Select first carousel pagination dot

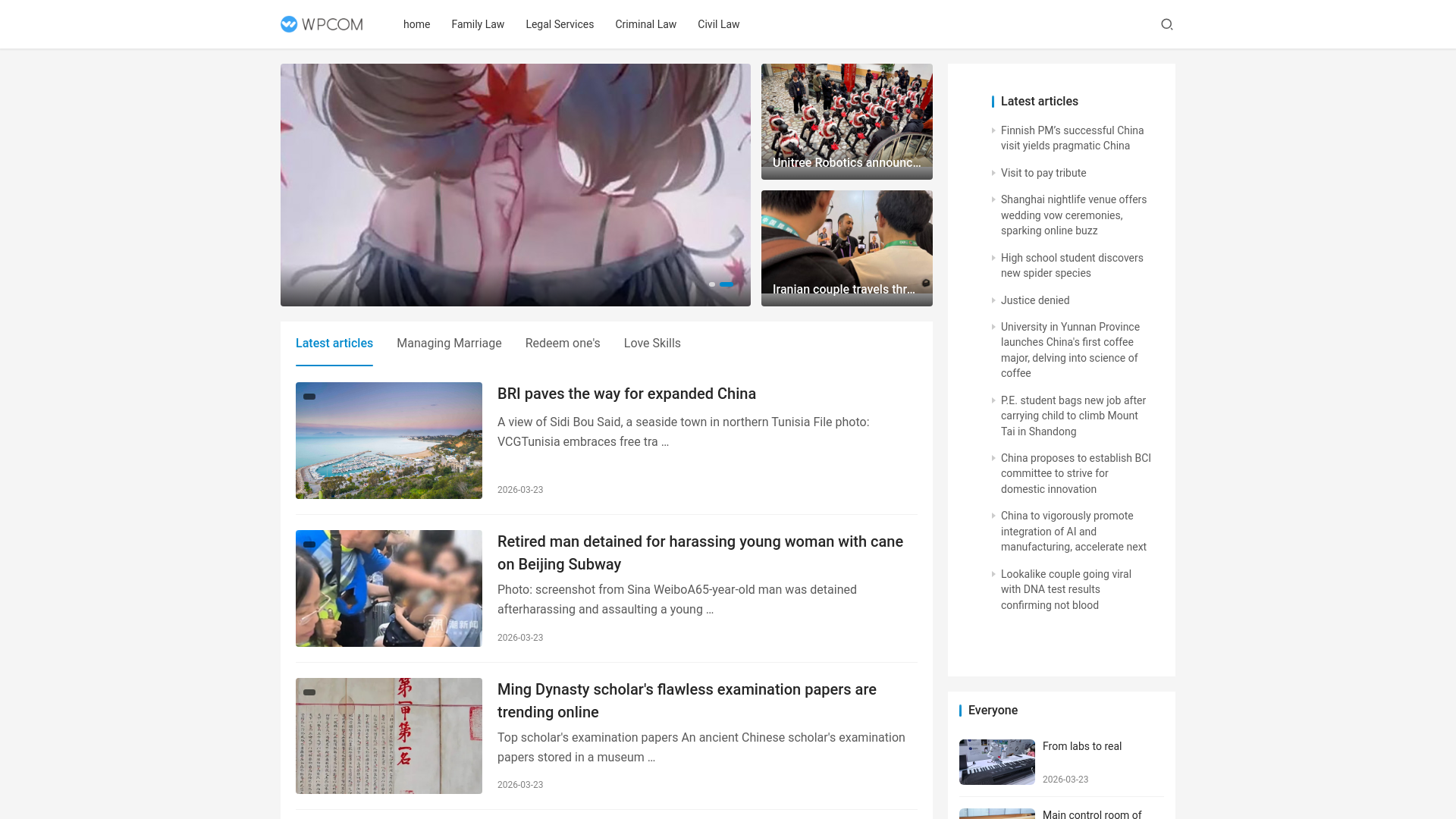pos(712,284)
